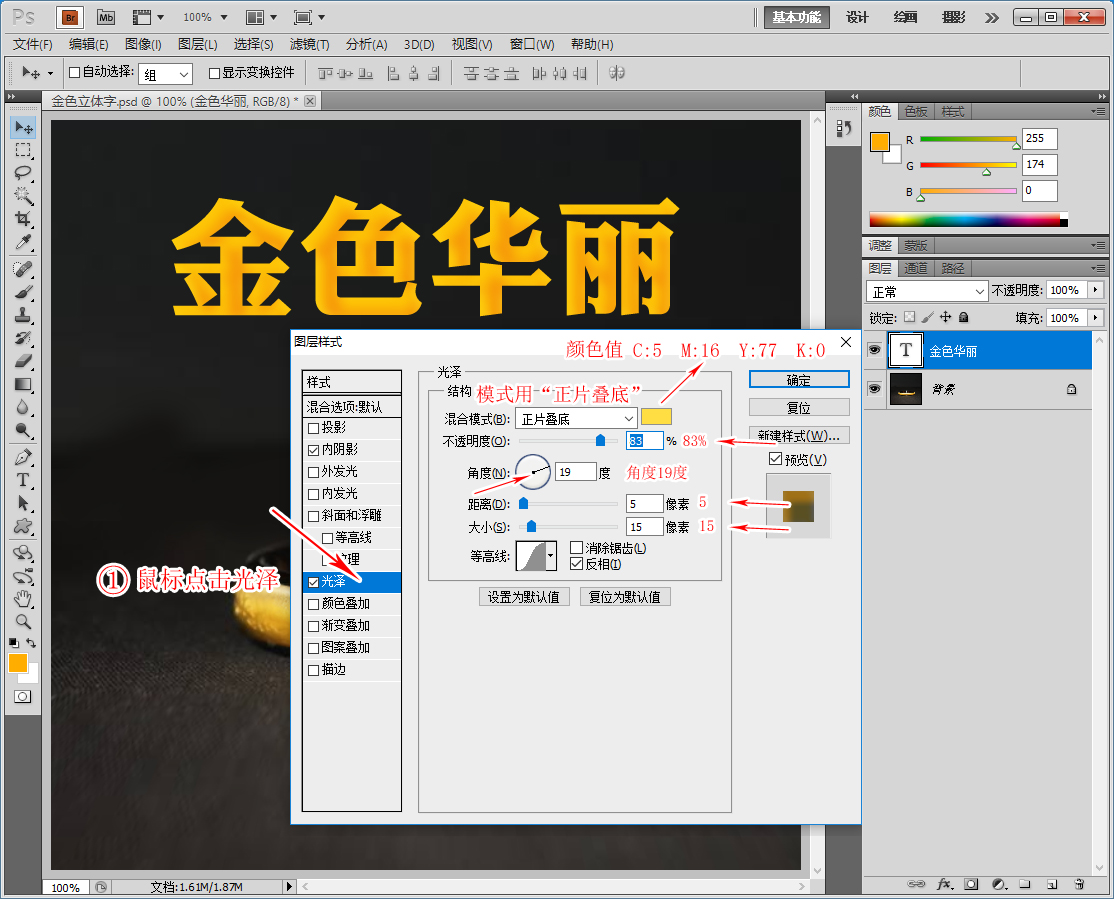
Task: Select the Move tool
Action: [x=22, y=127]
